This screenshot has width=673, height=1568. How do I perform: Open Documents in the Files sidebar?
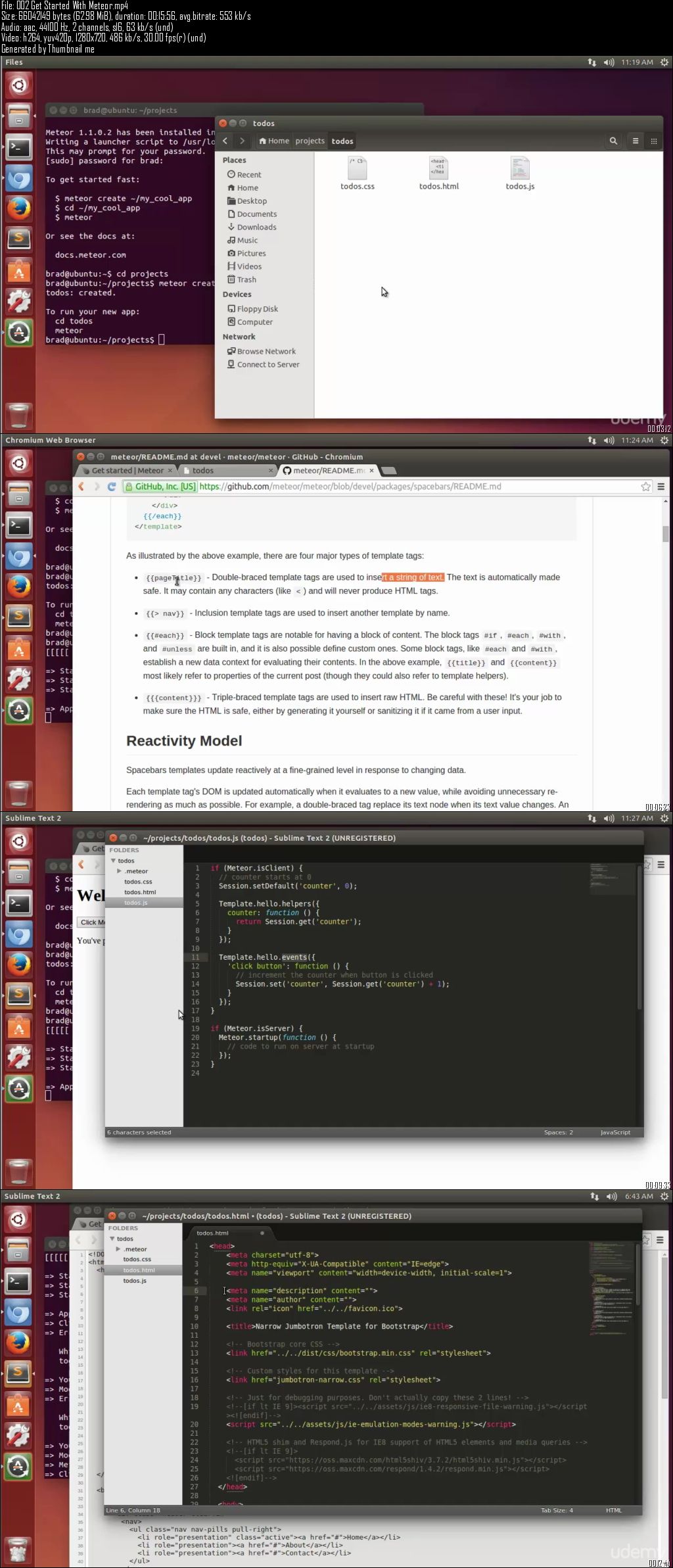click(x=252, y=214)
